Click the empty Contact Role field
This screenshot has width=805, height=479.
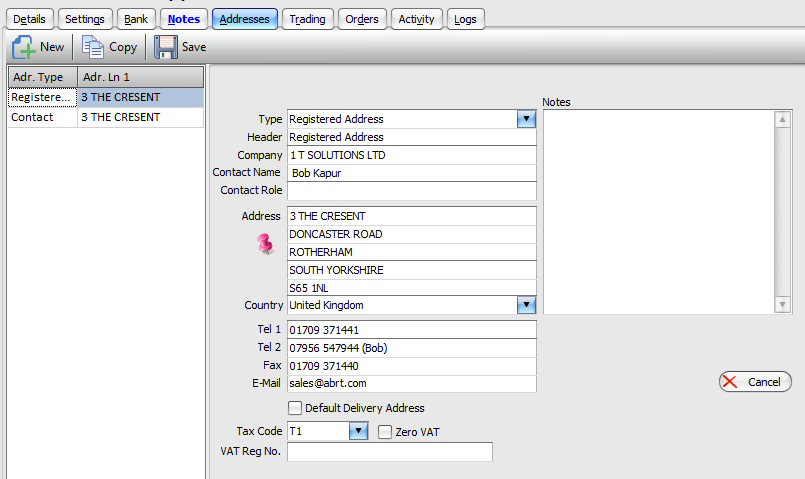412,190
